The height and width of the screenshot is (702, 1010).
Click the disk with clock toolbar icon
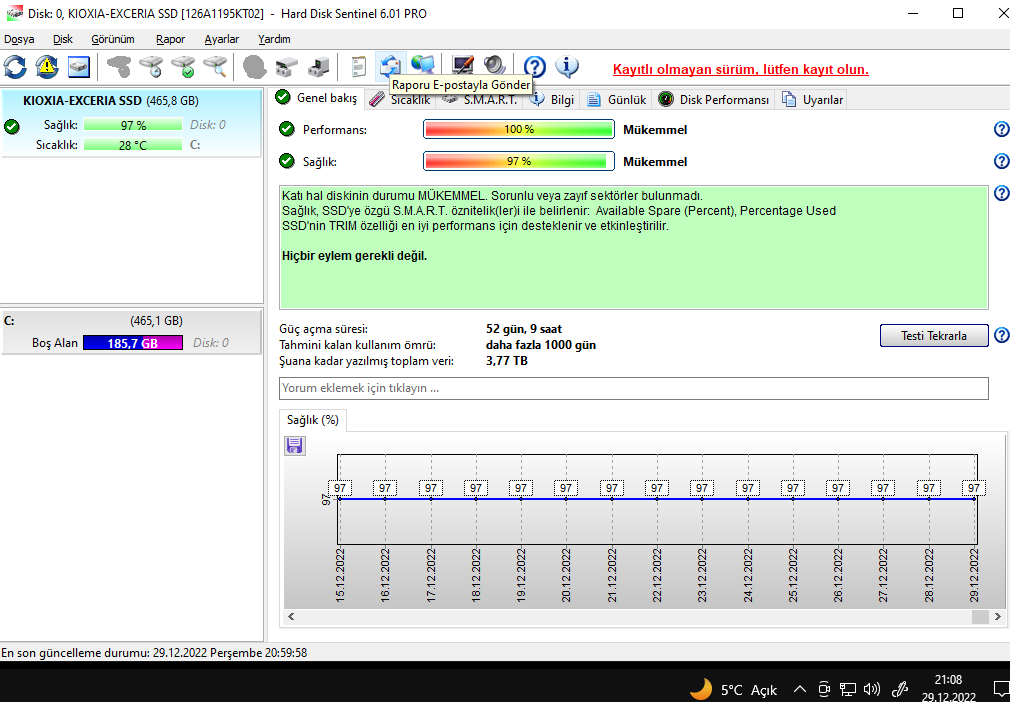click(151, 66)
